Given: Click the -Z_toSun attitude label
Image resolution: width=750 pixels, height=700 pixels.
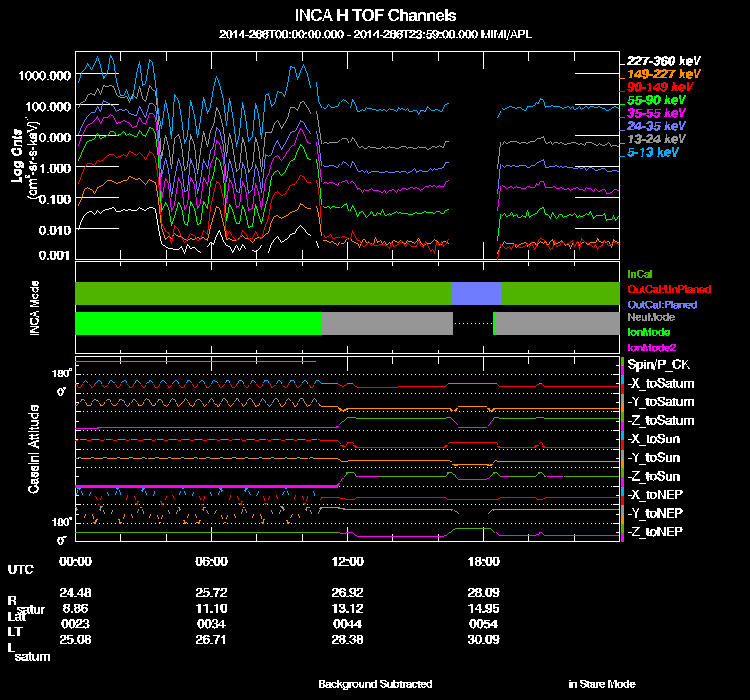Looking at the screenshot, I should pos(653,477).
